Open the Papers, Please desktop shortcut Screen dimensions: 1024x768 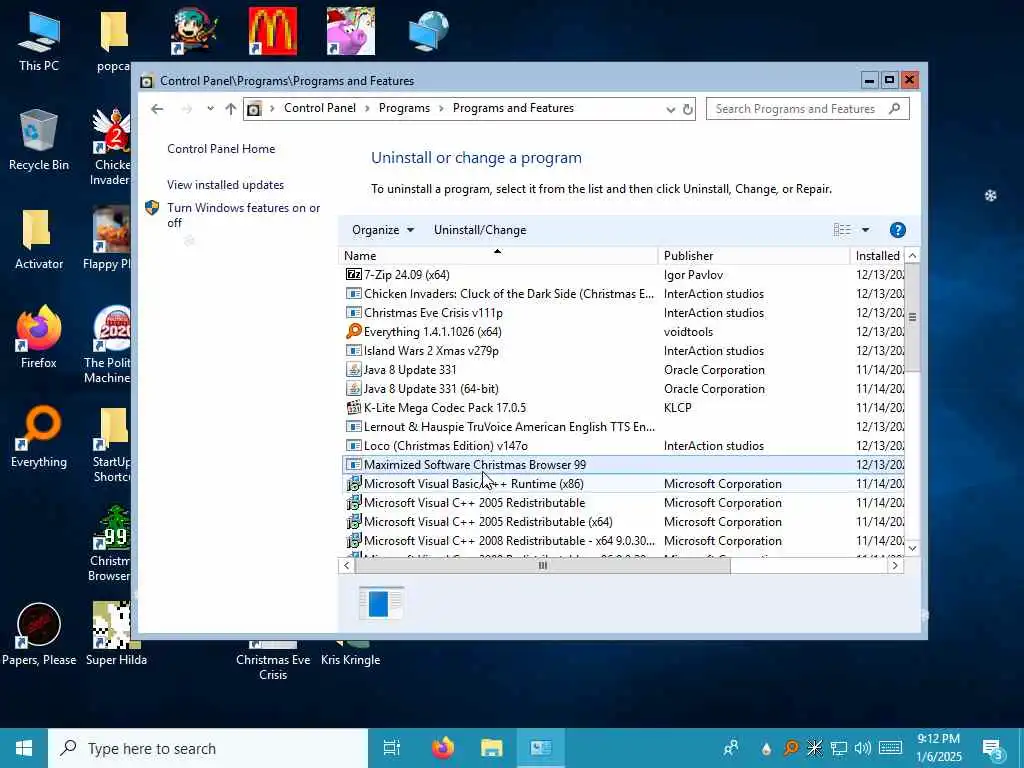39,635
